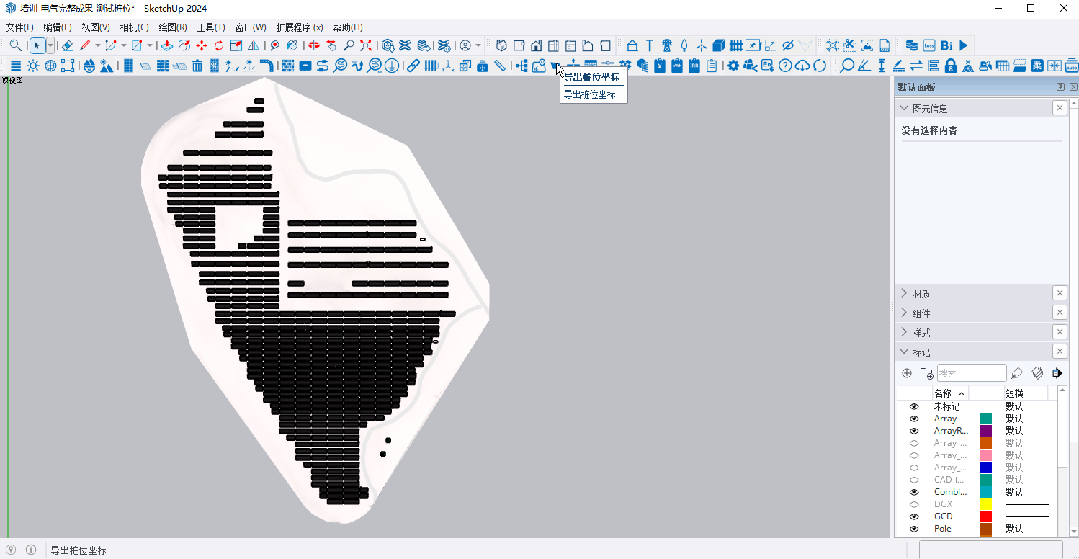The height and width of the screenshot is (559, 1079).
Task: Click the red Move tool icon
Action: coord(202,46)
